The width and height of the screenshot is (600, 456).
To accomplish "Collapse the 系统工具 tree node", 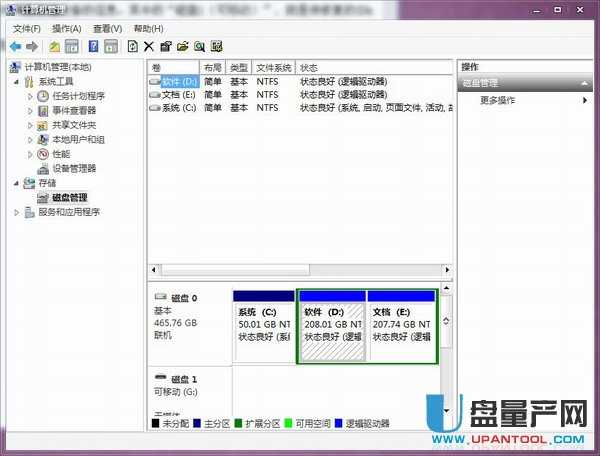I will (x=17, y=82).
